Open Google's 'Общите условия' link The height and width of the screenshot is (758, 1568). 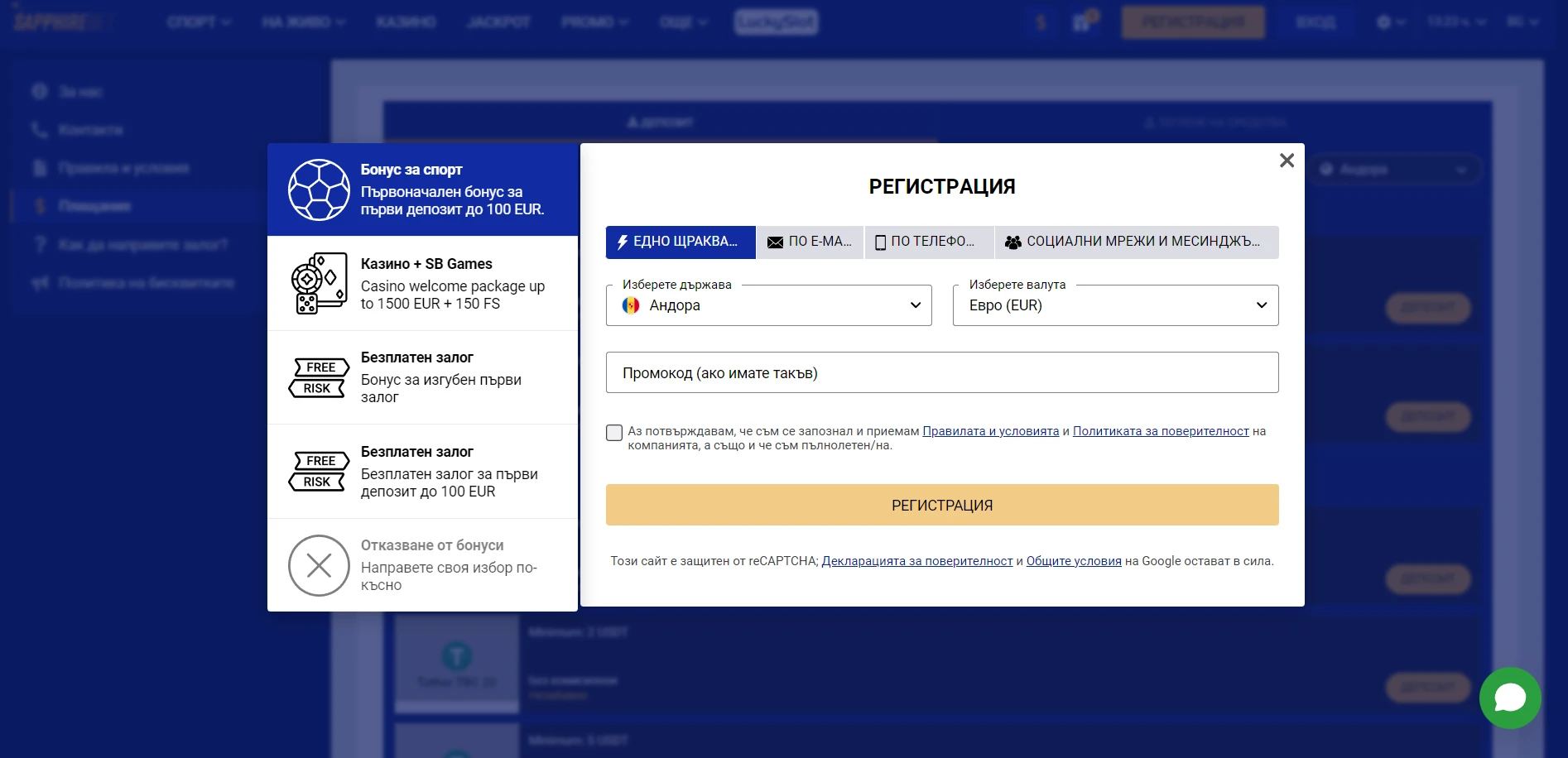pyautogui.click(x=1074, y=561)
